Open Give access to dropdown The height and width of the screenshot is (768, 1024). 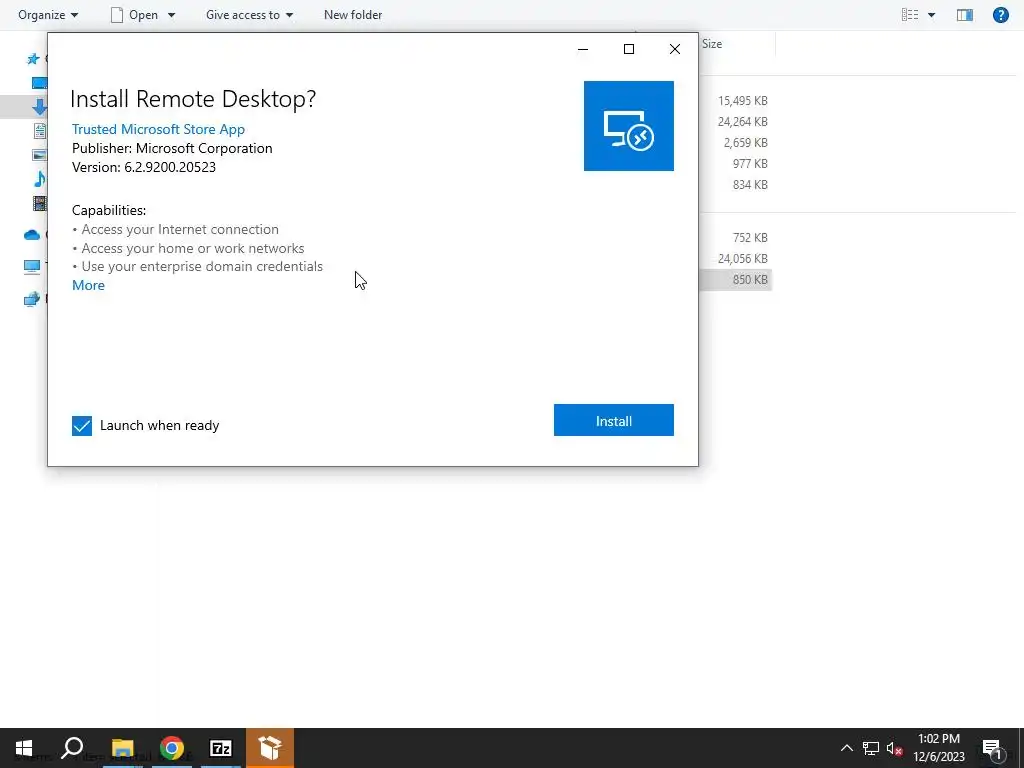pyautogui.click(x=249, y=14)
